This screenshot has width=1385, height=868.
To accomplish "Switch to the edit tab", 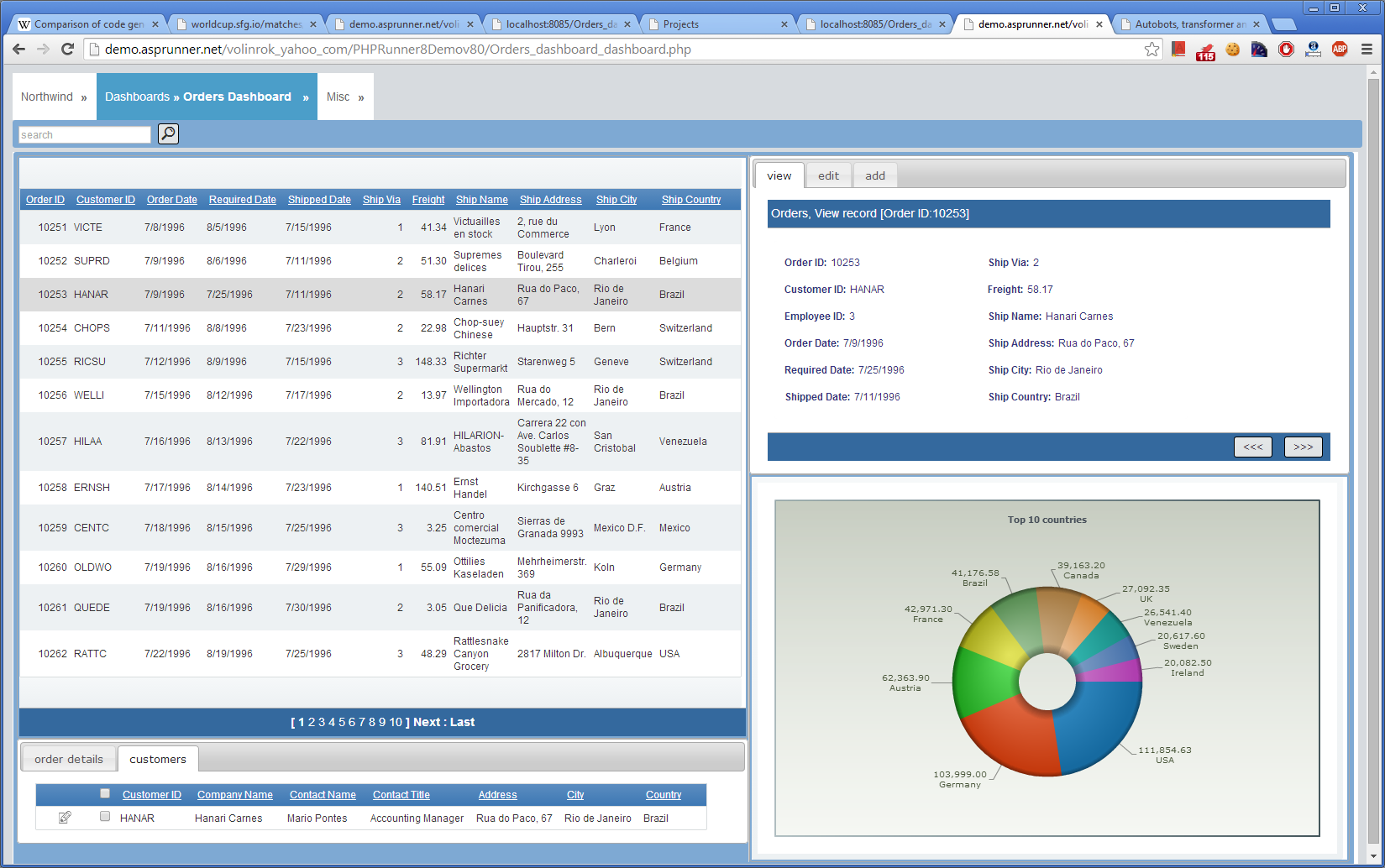I will [828, 176].
